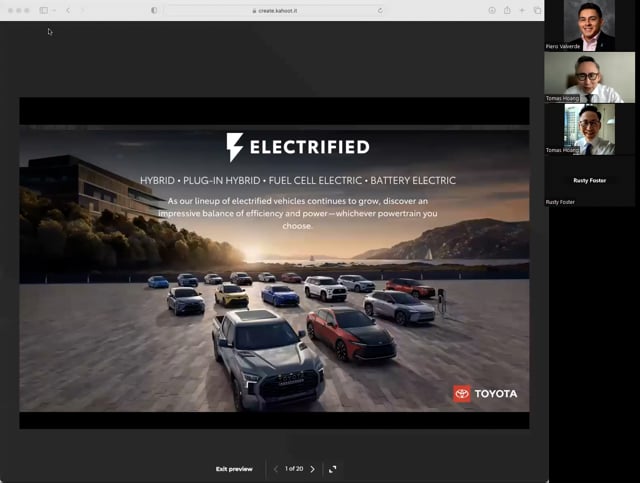Click the Safari forward arrow
The width and height of the screenshot is (640, 483).
pyautogui.click(x=82, y=10)
